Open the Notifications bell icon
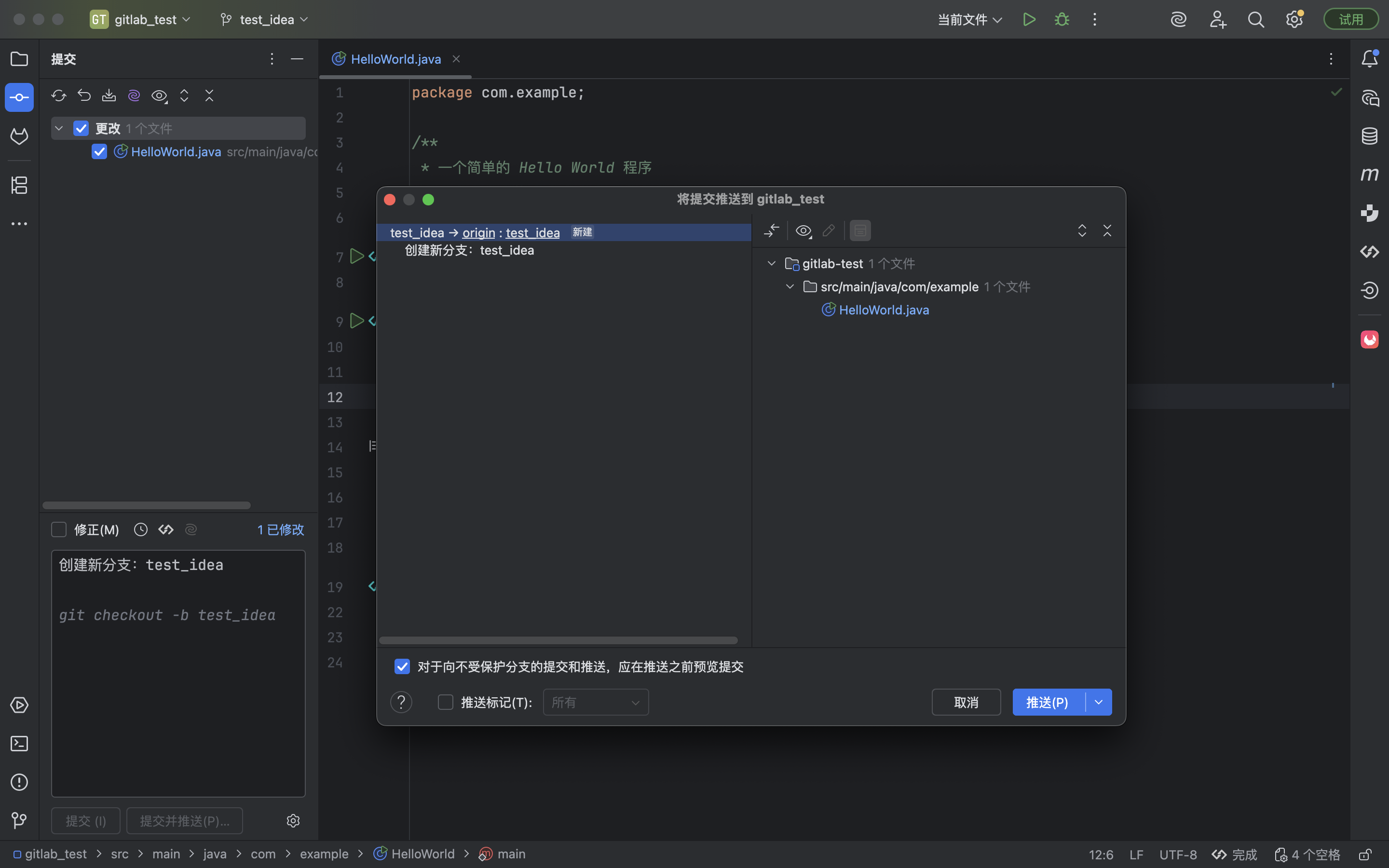Image resolution: width=1389 pixels, height=868 pixels. 1370,58
